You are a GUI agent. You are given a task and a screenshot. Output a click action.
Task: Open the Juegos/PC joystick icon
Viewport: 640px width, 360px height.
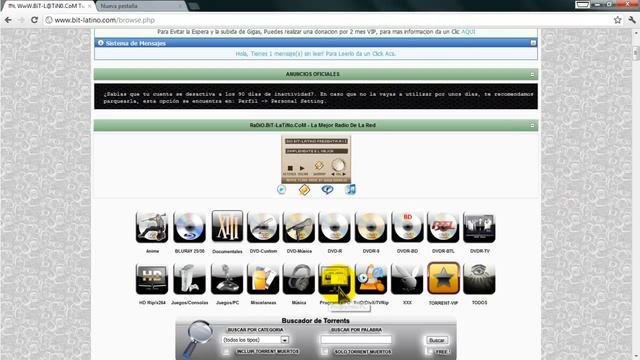227,279
